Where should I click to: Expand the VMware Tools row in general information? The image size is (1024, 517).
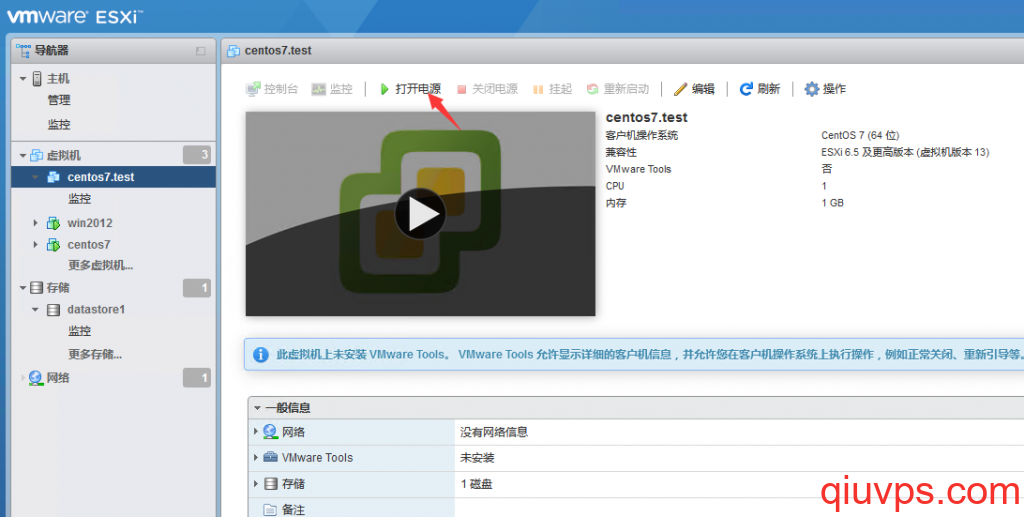point(255,458)
